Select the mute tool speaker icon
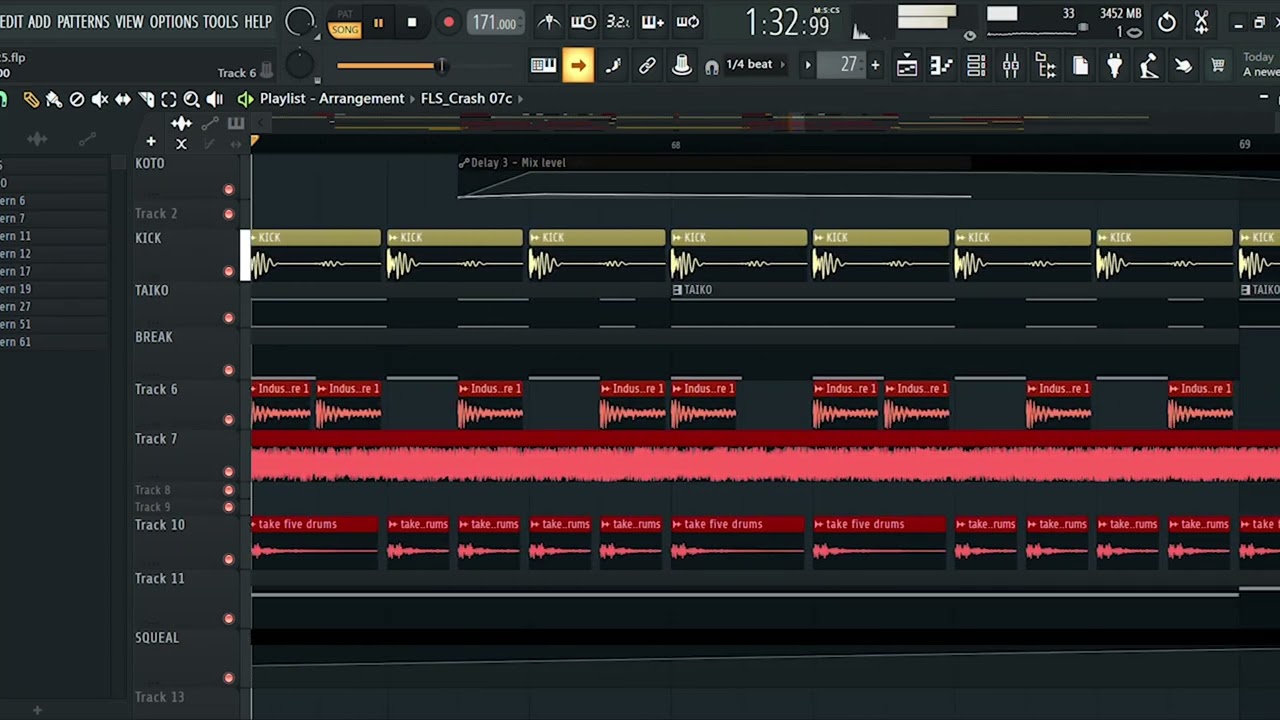The image size is (1280, 720). pyautogui.click(x=100, y=99)
